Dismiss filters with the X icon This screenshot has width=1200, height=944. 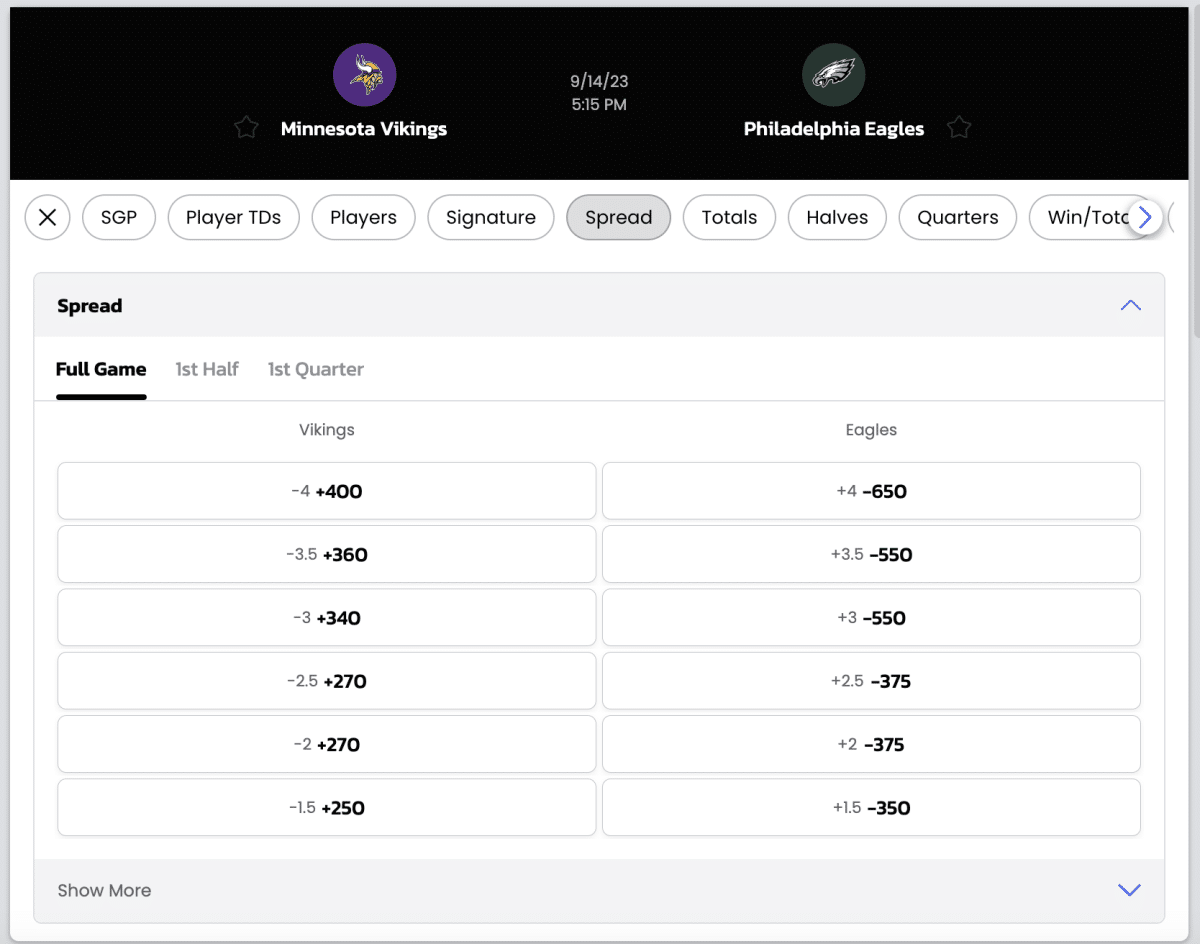click(x=47, y=217)
